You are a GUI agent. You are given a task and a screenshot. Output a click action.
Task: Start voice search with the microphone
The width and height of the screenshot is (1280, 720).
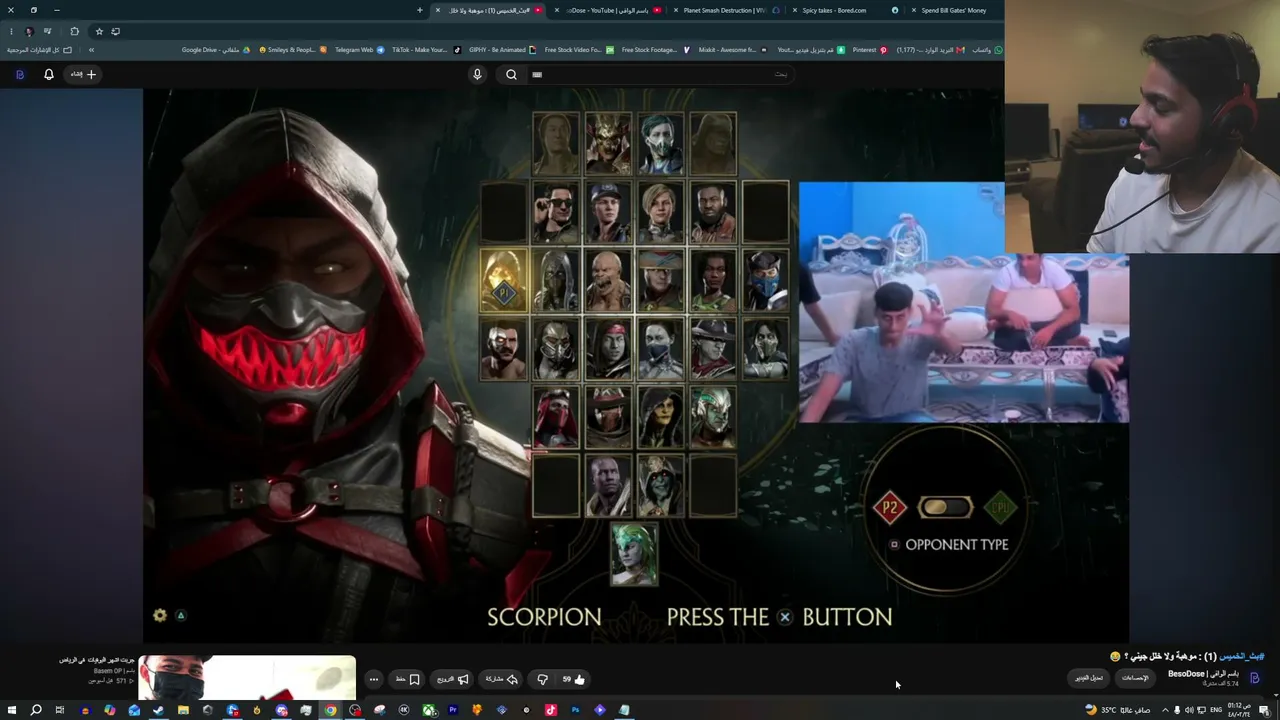tap(477, 74)
